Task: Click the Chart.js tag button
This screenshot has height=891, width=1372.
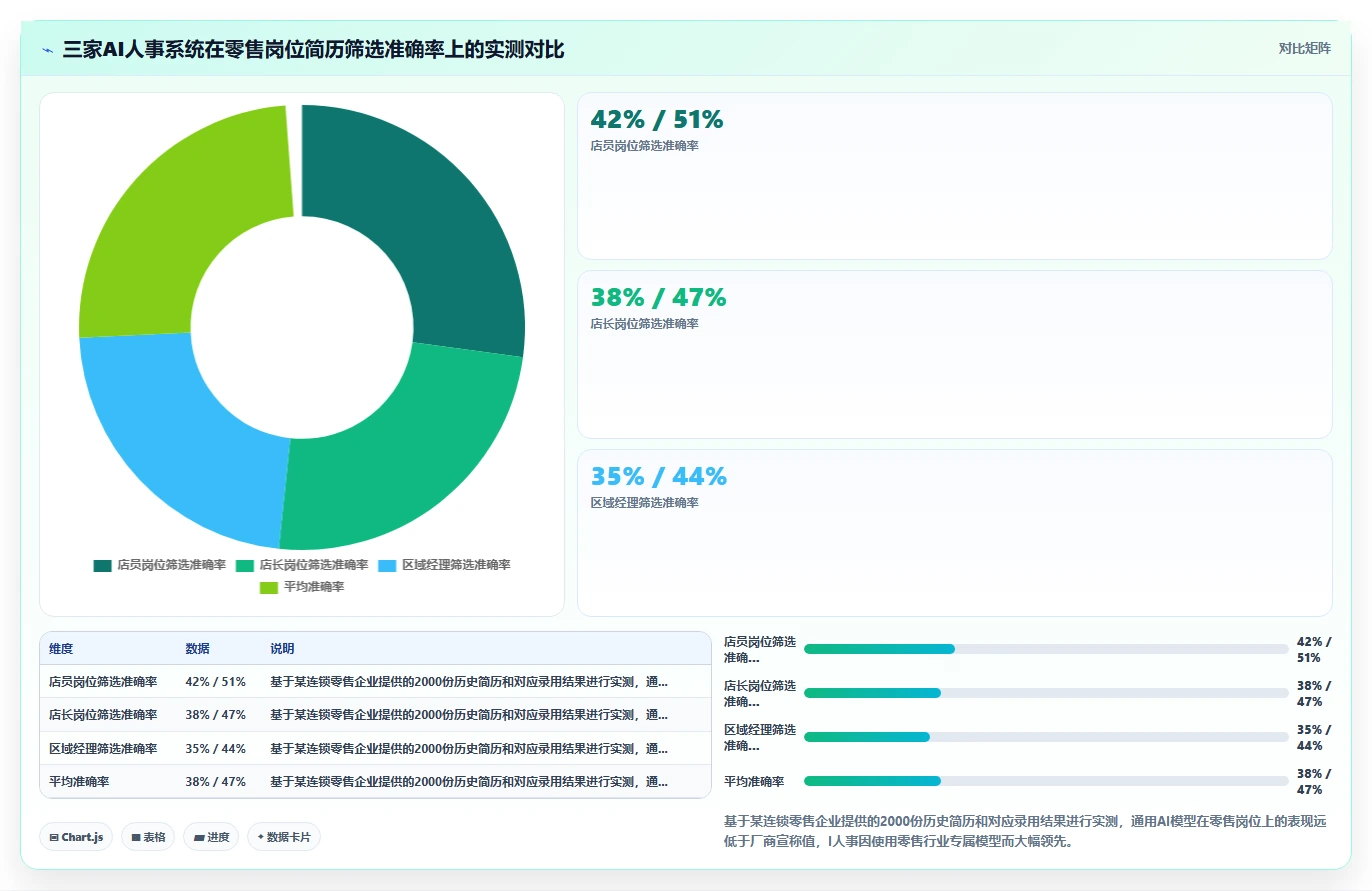Action: coord(76,837)
